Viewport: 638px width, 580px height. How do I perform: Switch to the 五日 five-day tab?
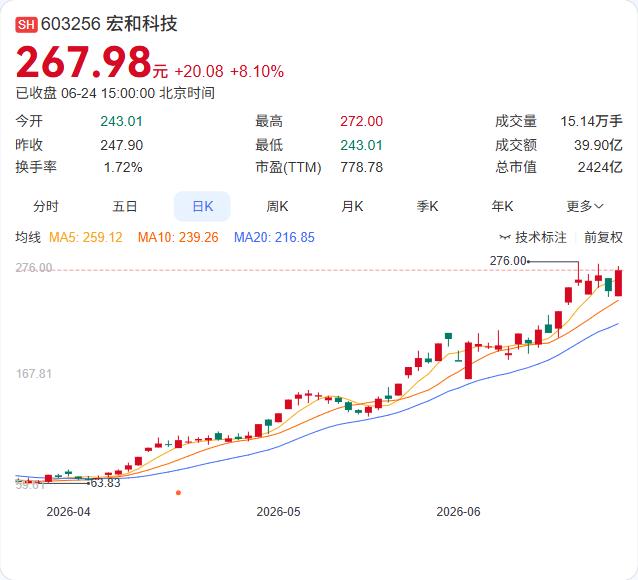[125, 206]
